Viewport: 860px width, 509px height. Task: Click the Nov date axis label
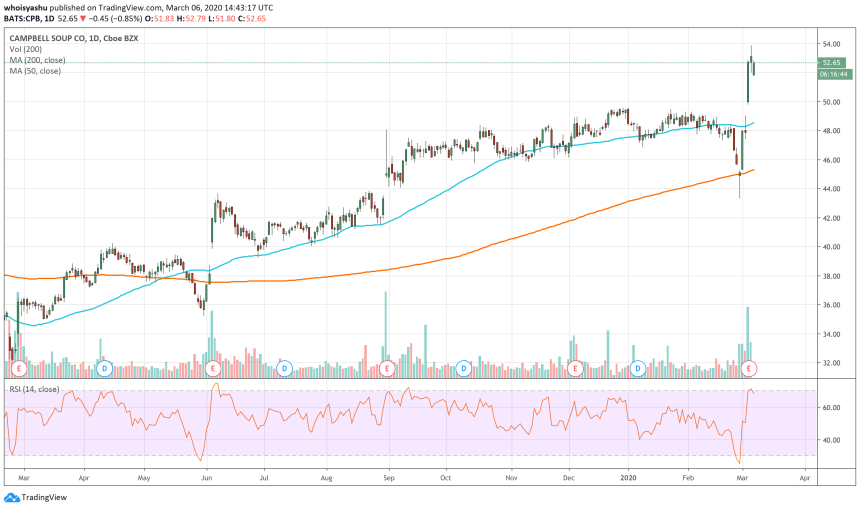point(511,478)
